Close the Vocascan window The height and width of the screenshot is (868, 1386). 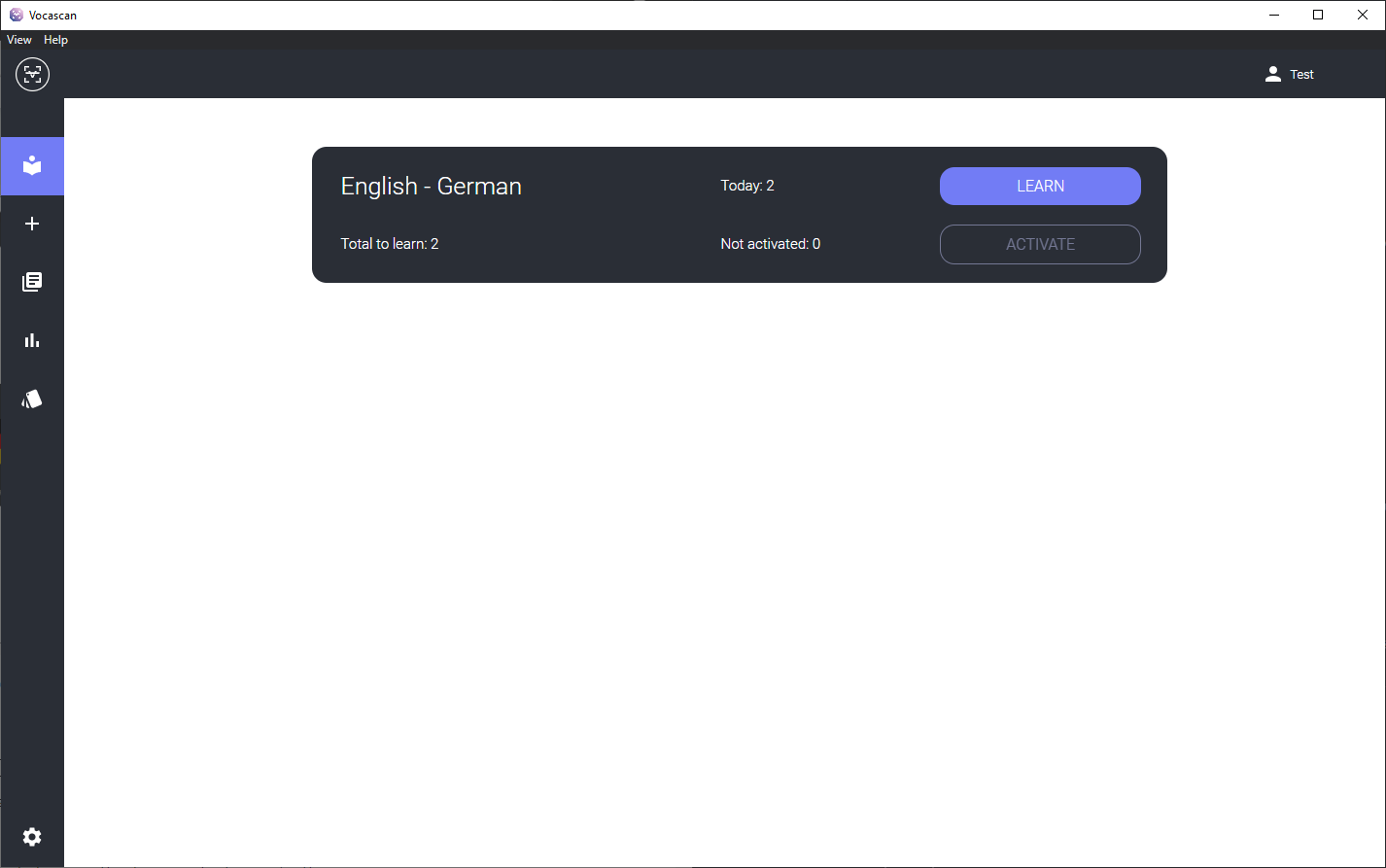pyautogui.click(x=1363, y=15)
